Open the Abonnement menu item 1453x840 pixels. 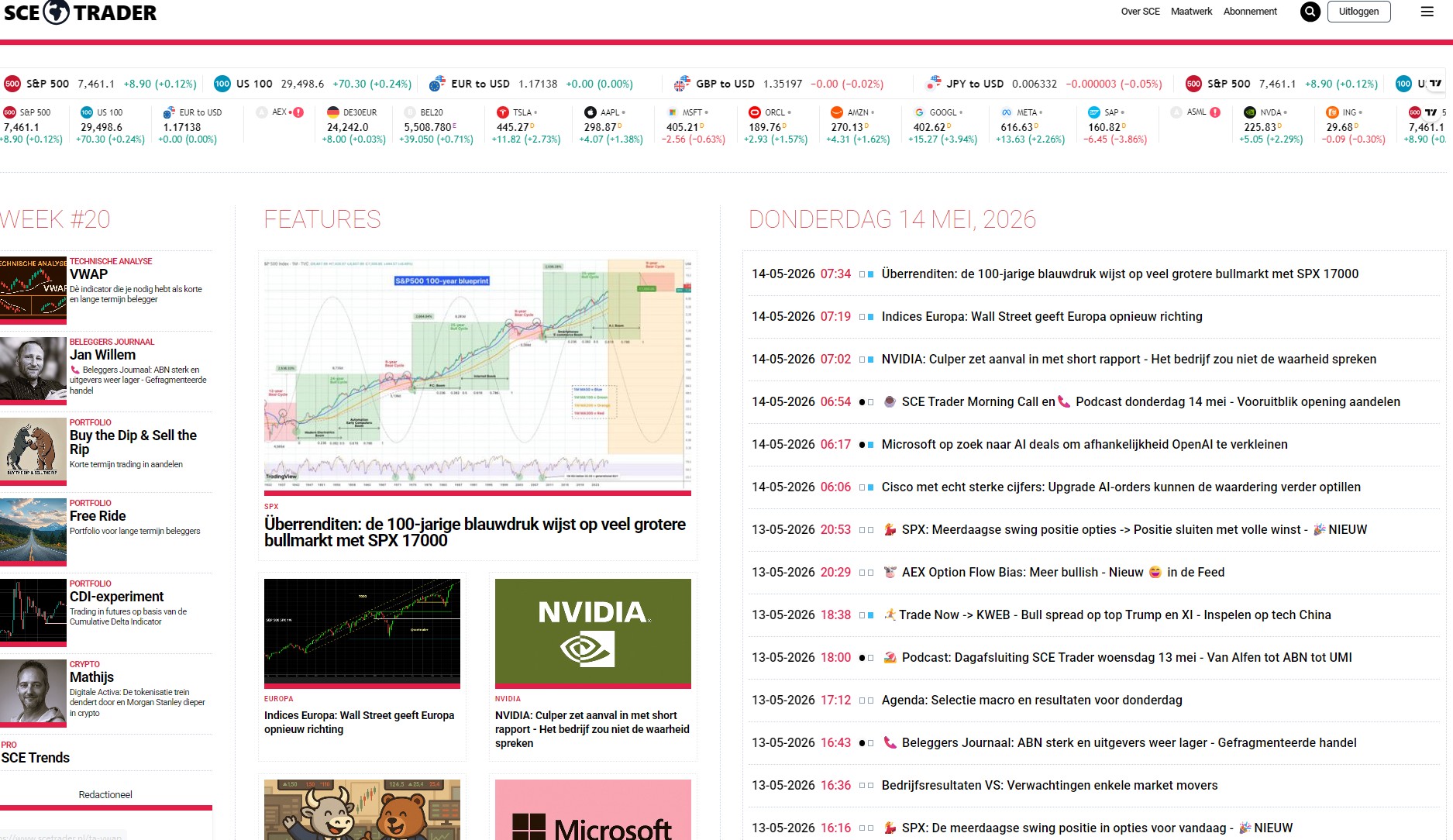tap(1250, 12)
